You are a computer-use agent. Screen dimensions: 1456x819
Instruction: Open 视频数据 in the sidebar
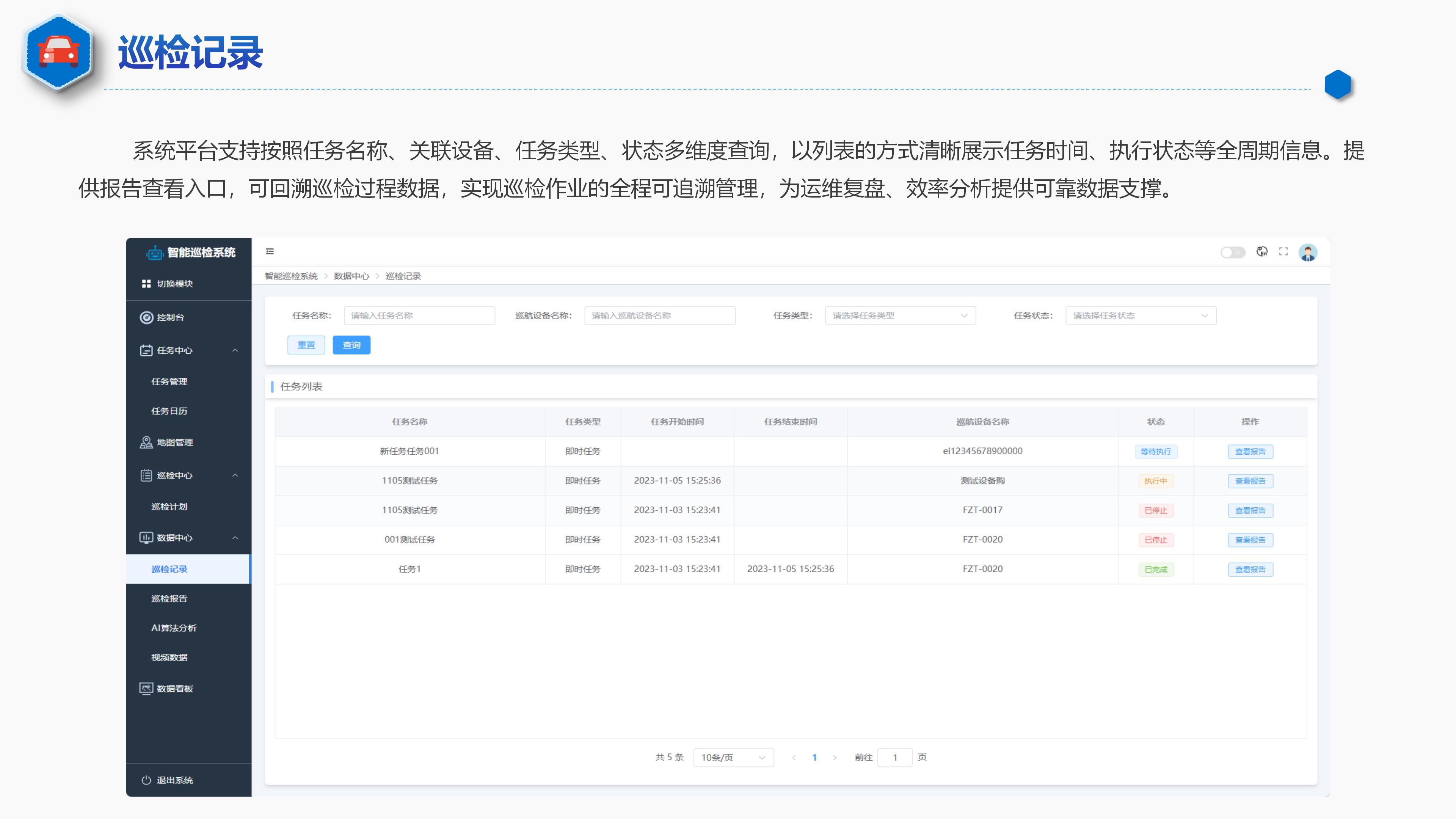coord(169,657)
